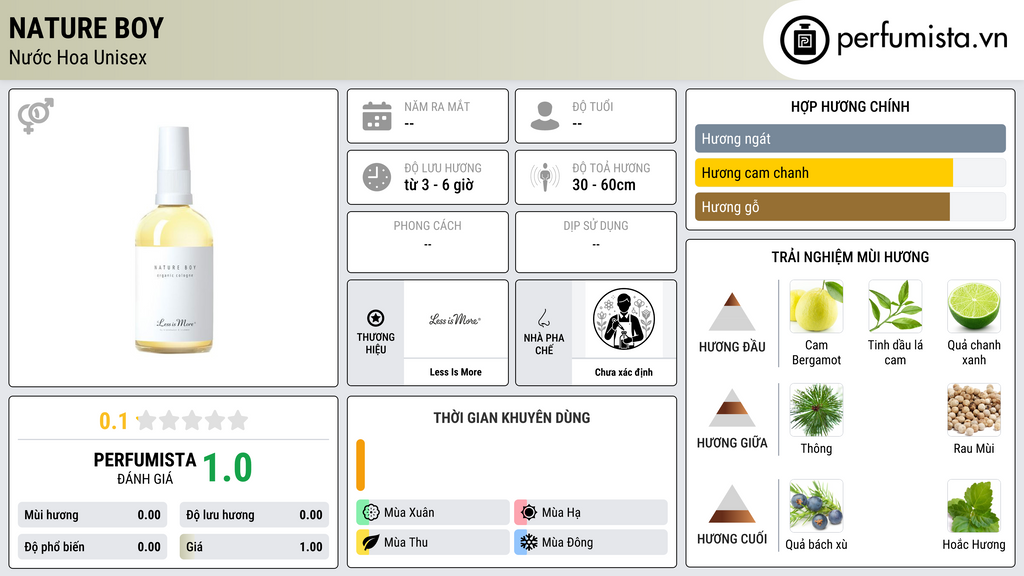Click the leaf icon for Mùa Thu
Screen dimensions: 1024x576
(371, 542)
